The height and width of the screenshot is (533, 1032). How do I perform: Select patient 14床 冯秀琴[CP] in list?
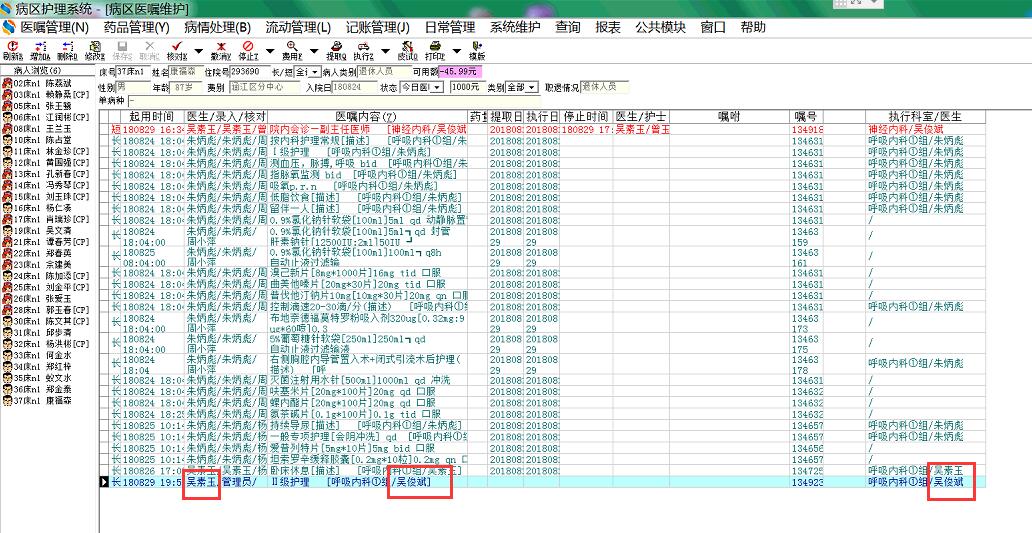click(x=47, y=186)
